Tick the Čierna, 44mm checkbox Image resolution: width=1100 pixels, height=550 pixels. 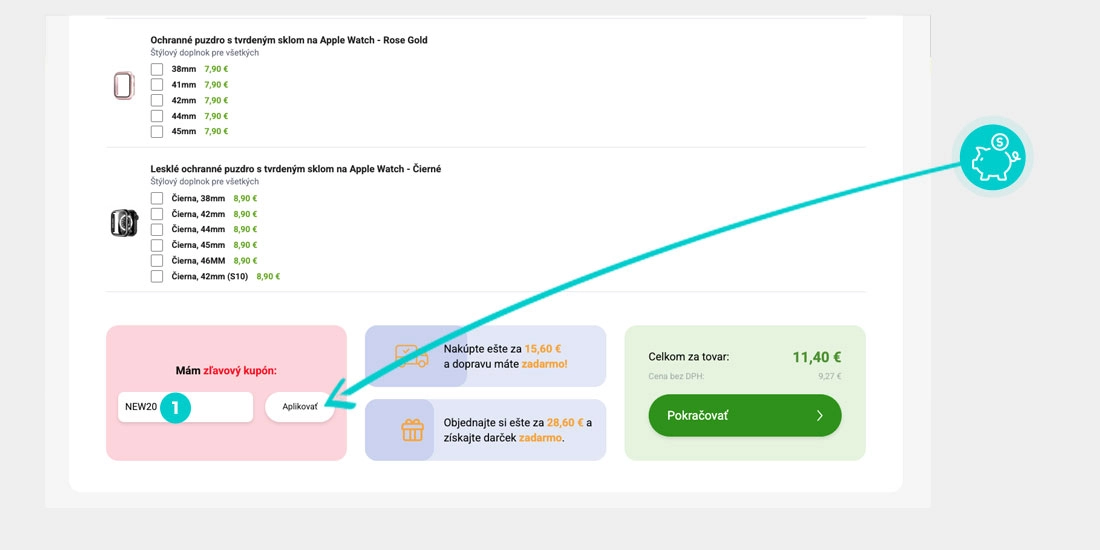point(157,229)
